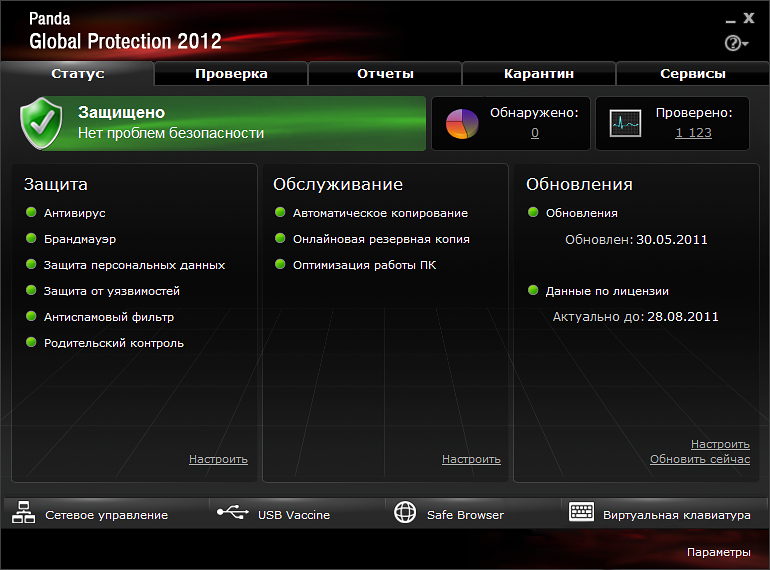
Task: Select Родительский контроль
Action: click(113, 343)
